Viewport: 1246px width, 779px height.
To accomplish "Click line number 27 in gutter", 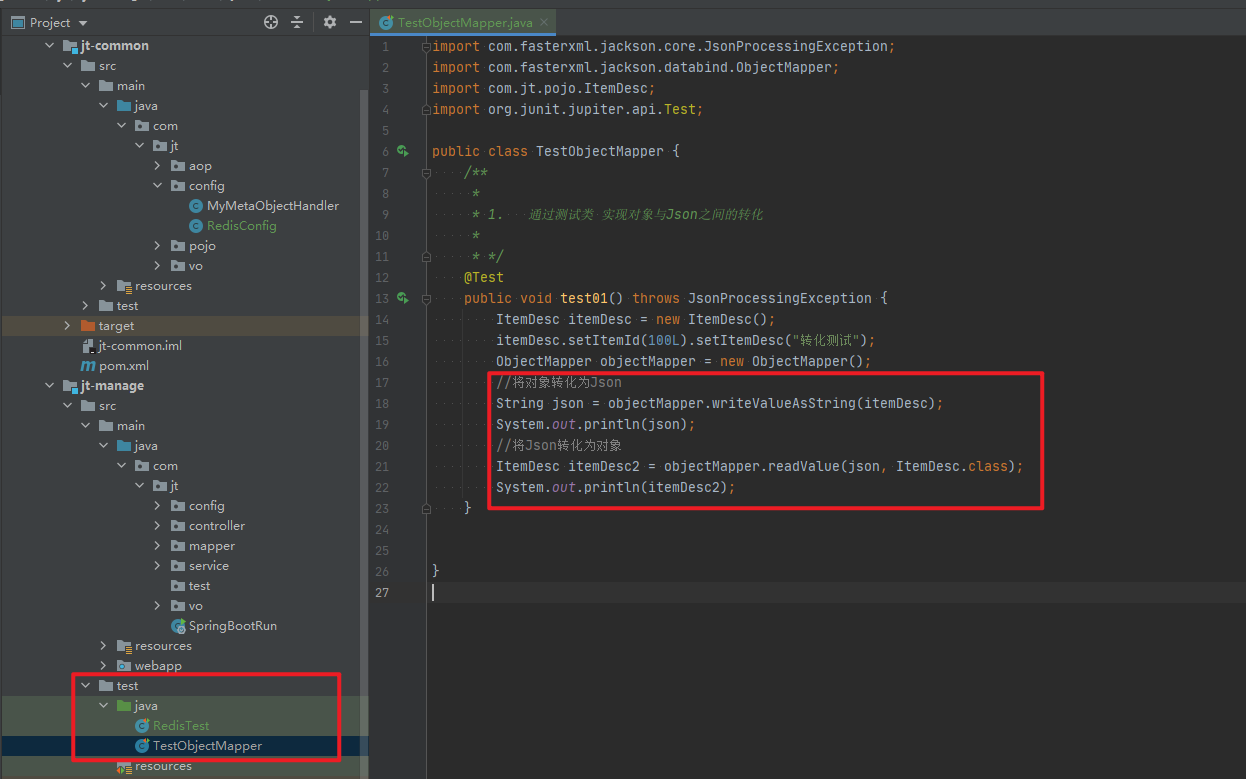I will [x=384, y=592].
